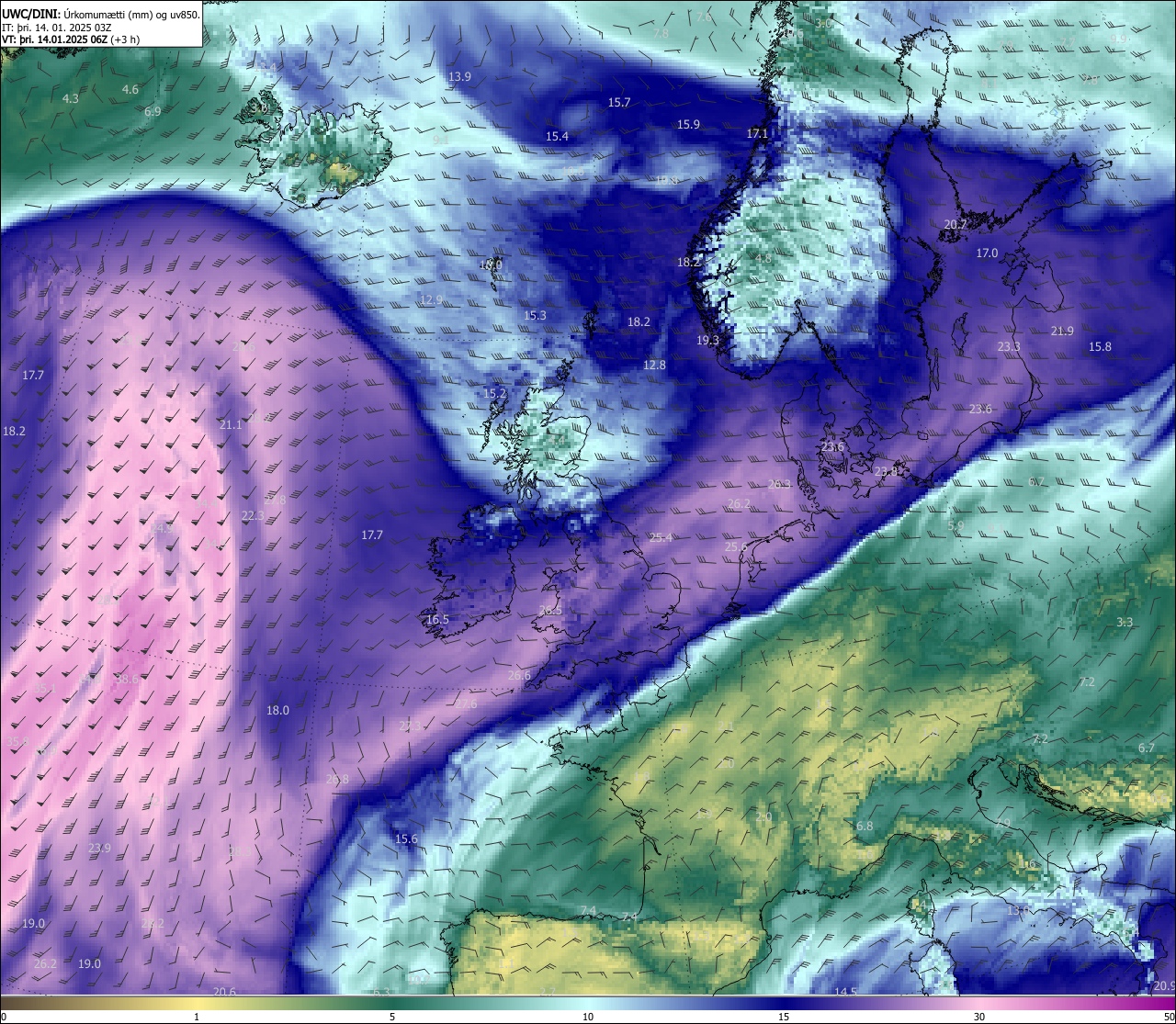
Task: Click the map value '15.3'
Action: tap(535, 315)
